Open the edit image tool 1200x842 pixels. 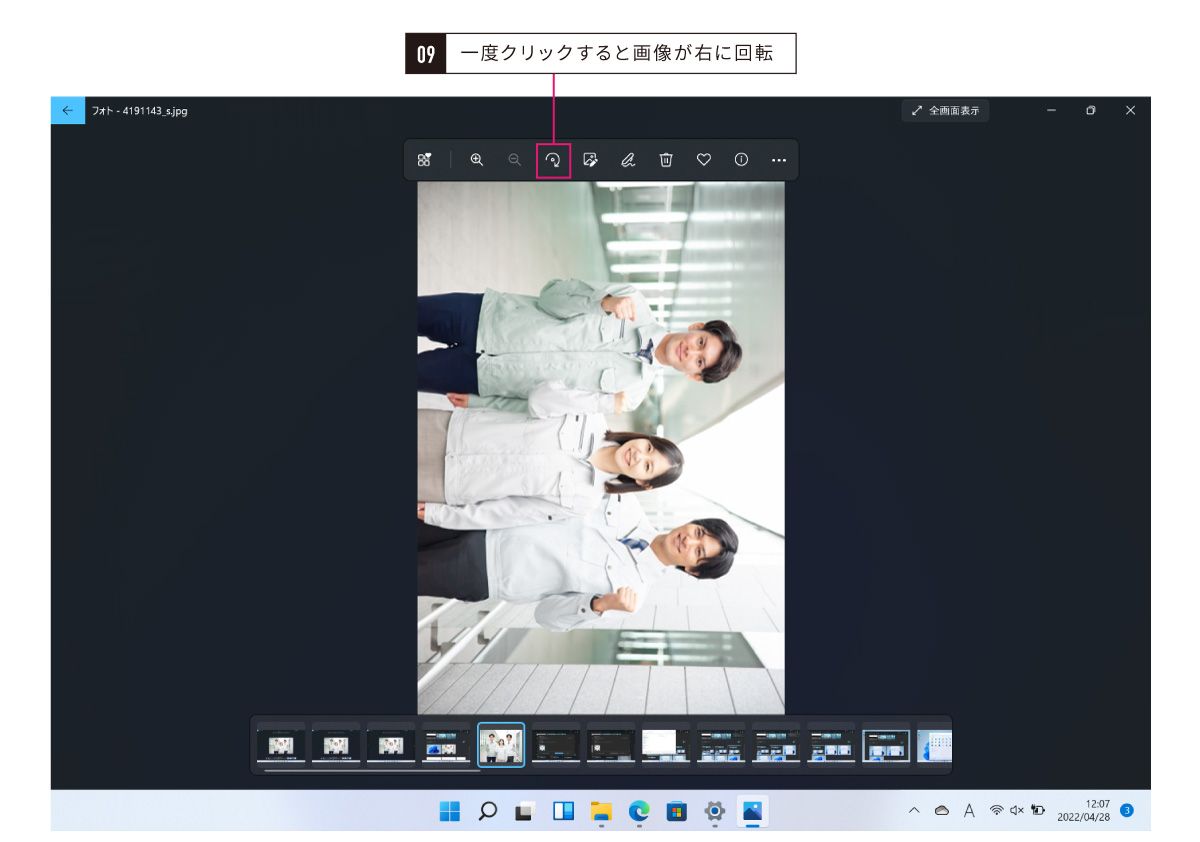[x=590, y=159]
